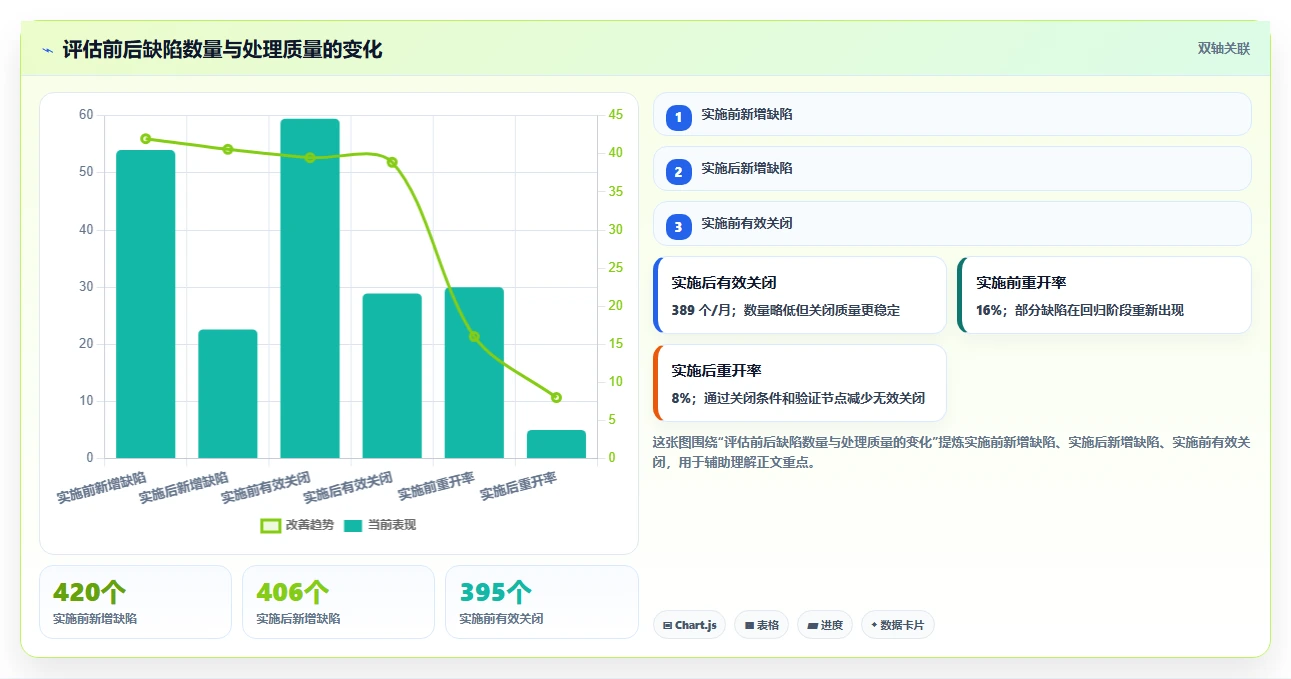
Task: Select the 实施后新增缺陷 list item
Action: pos(952,168)
